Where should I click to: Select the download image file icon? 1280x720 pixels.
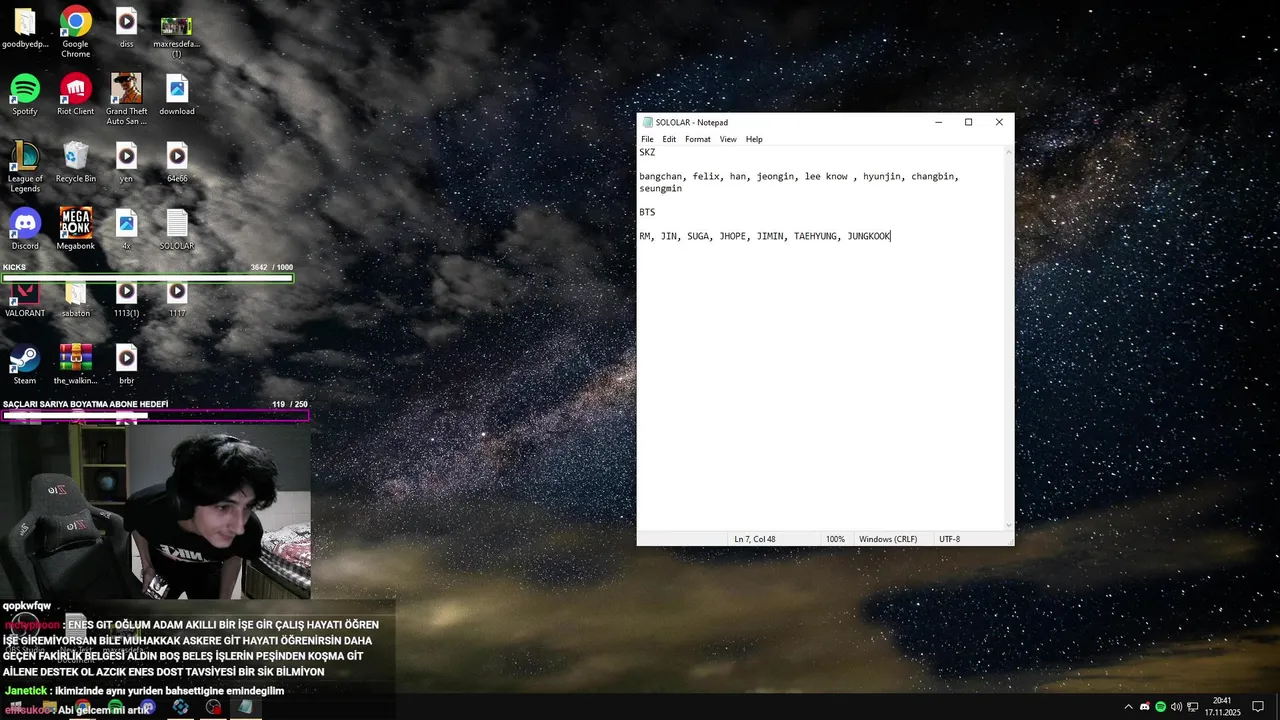point(177,94)
